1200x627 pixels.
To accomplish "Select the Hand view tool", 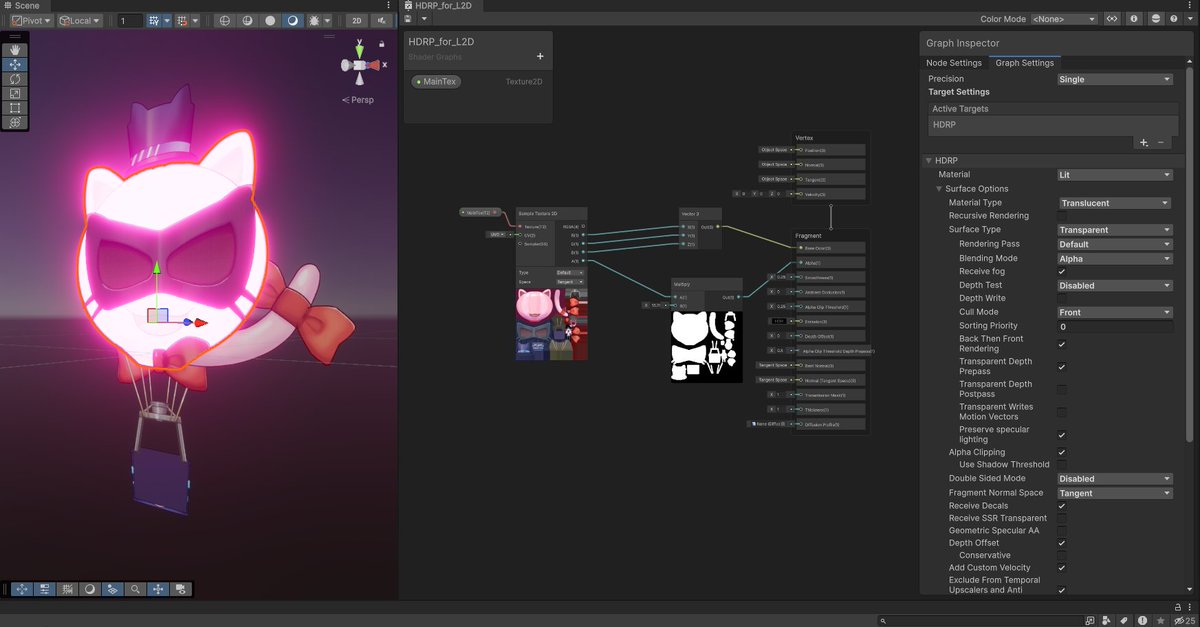I will pos(15,50).
